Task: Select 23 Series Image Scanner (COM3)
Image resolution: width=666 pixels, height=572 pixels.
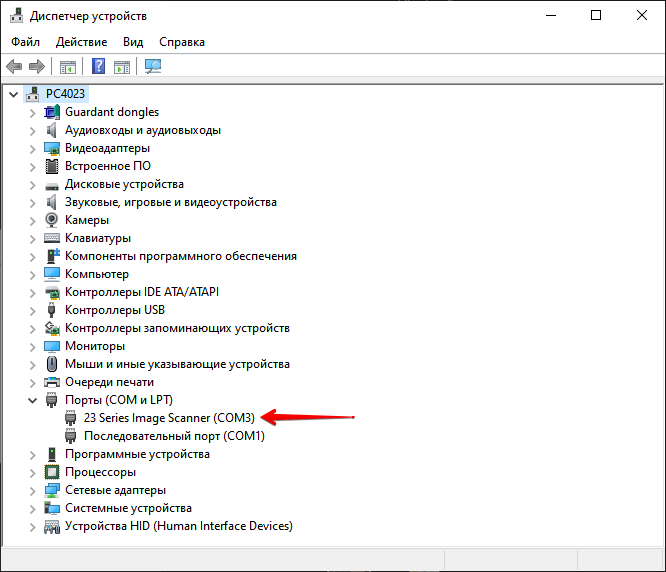Action: tap(169, 418)
